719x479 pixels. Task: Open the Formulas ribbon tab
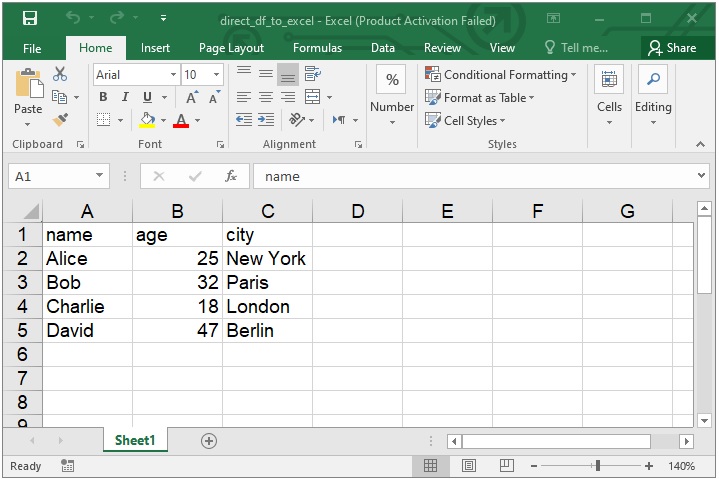[x=317, y=48]
